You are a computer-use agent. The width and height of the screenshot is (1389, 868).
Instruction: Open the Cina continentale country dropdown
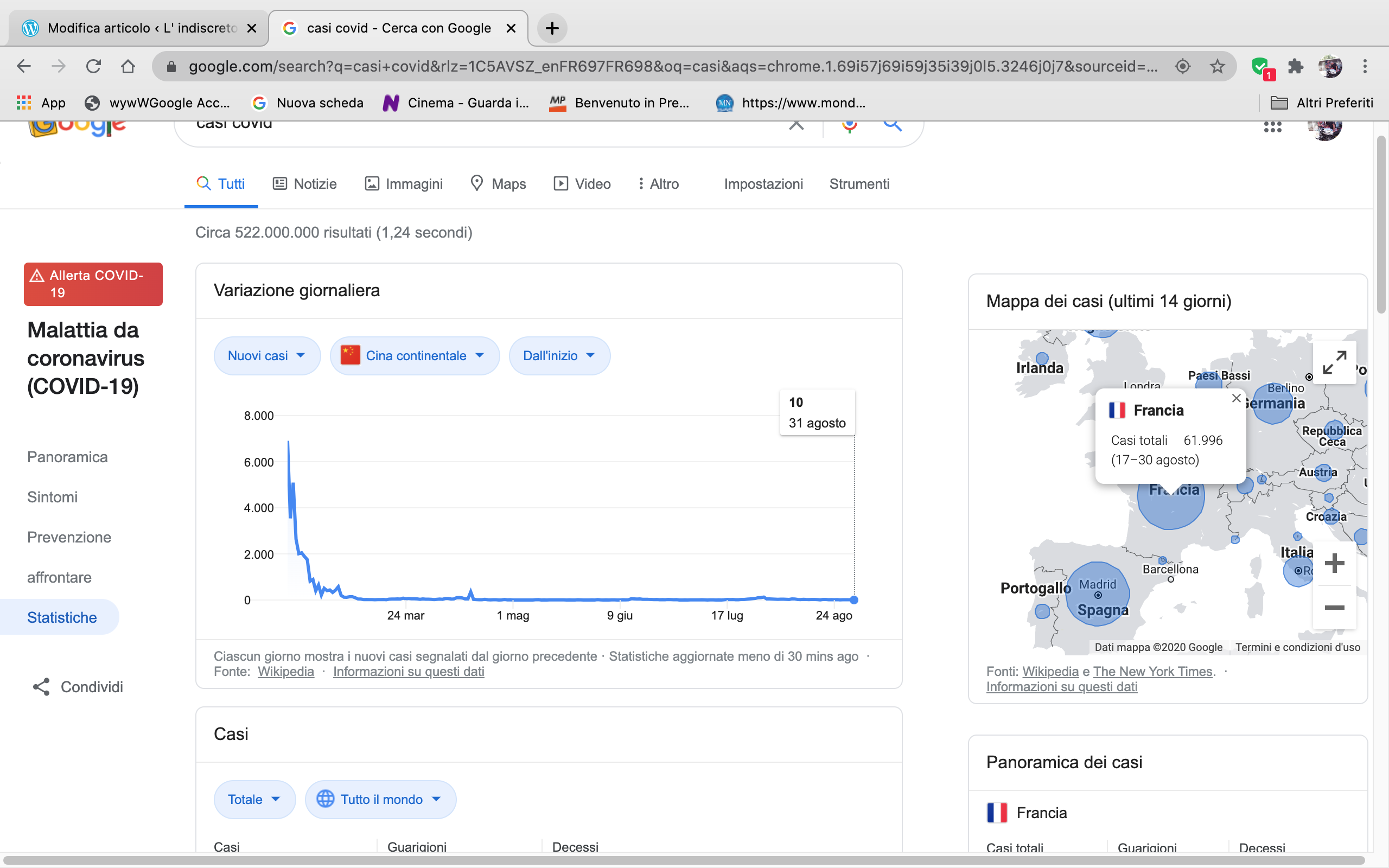click(415, 356)
